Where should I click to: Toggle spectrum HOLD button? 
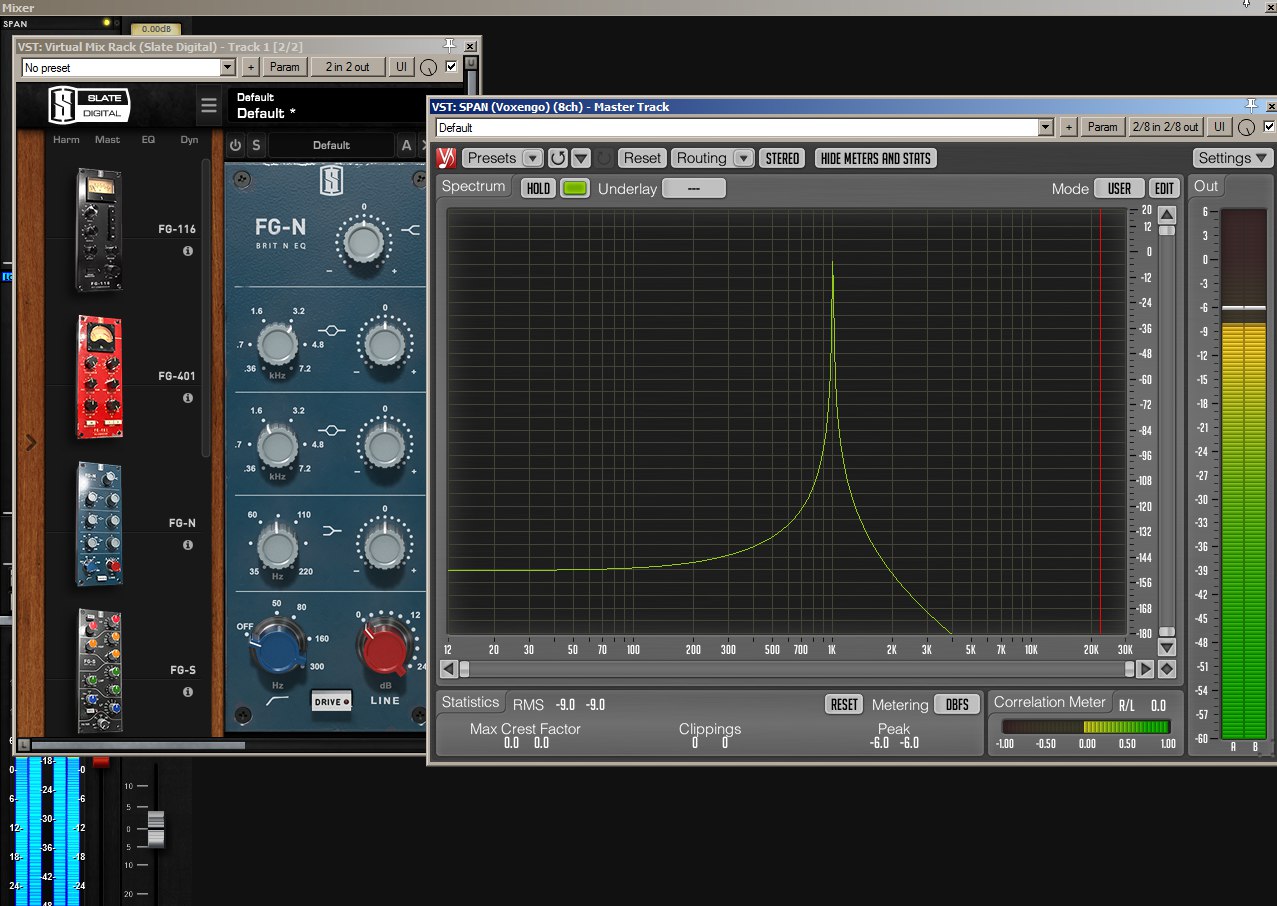(x=538, y=188)
